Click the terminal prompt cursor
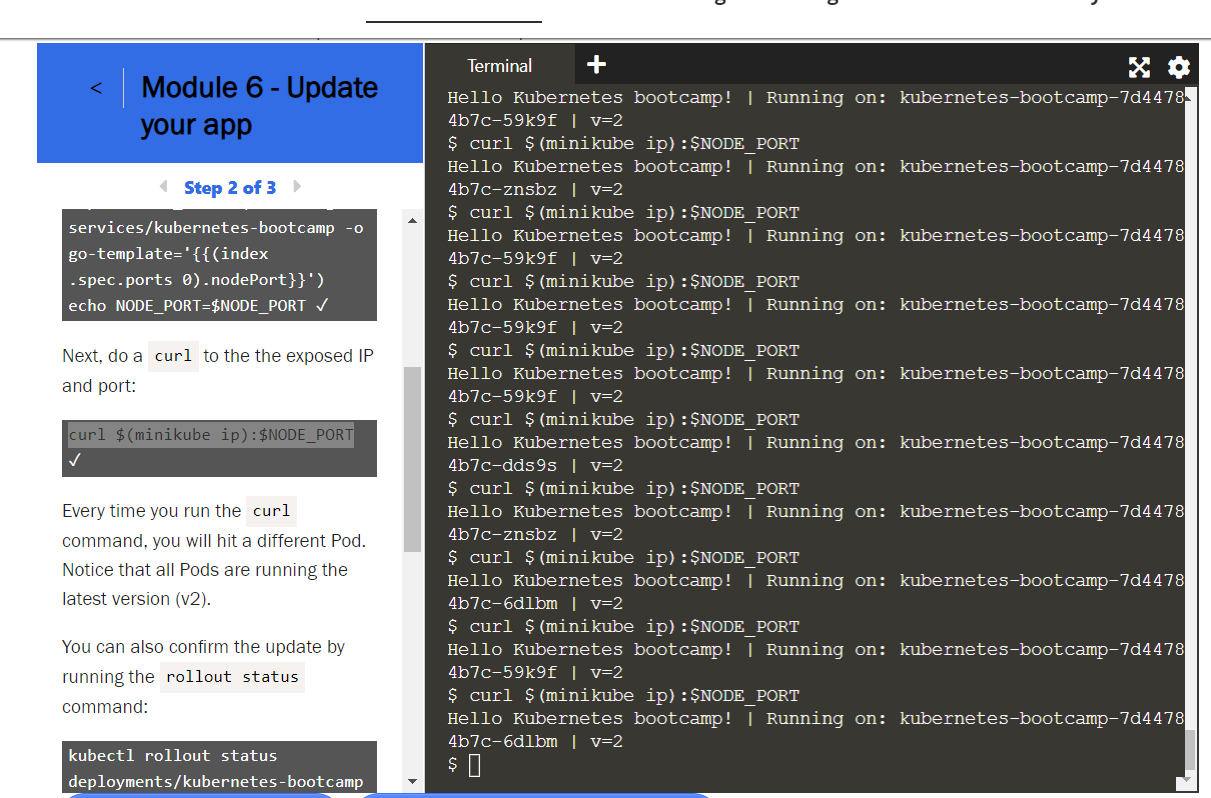The width and height of the screenshot is (1211, 798). 475,765
